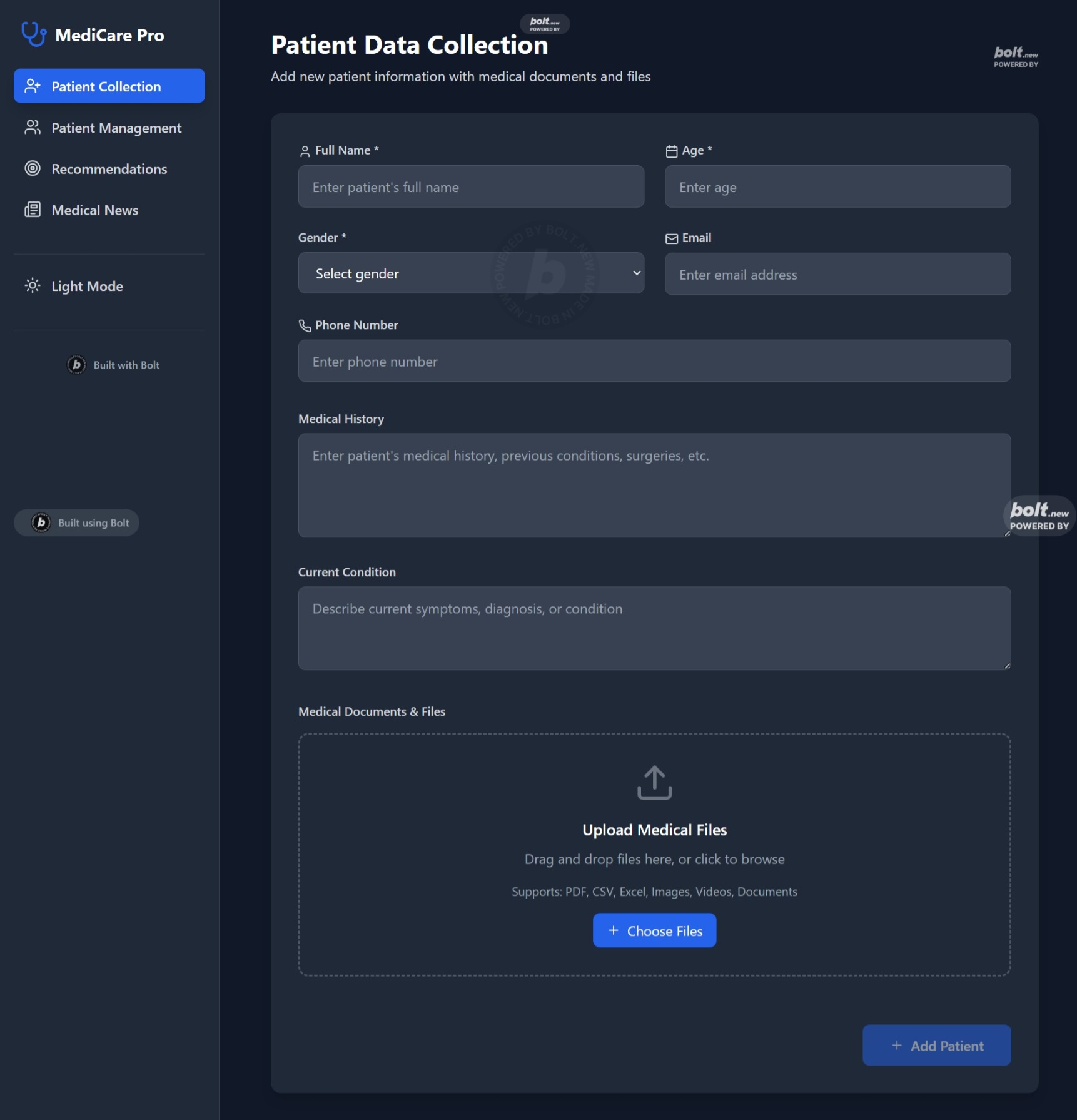Focus the Current Condition text area

pyautogui.click(x=654, y=628)
